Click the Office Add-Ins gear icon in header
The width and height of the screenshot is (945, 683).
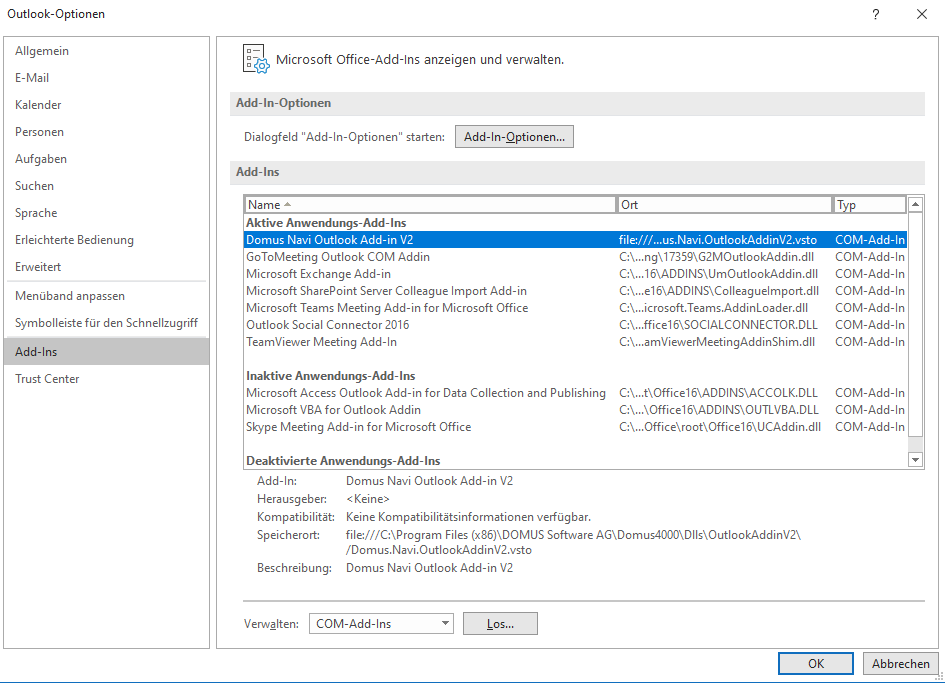click(256, 59)
